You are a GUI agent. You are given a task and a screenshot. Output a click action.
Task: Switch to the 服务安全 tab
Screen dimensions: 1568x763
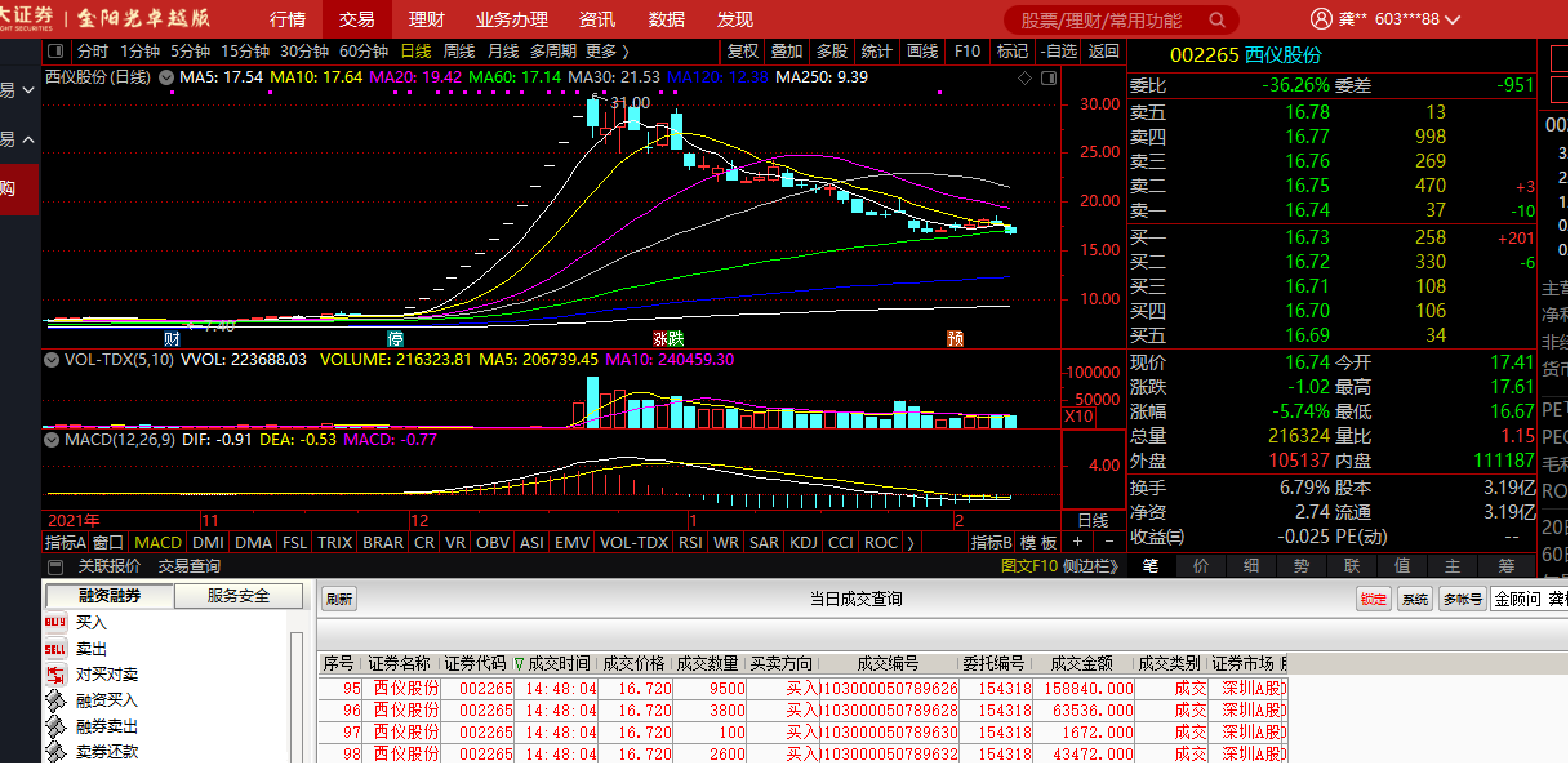point(238,596)
